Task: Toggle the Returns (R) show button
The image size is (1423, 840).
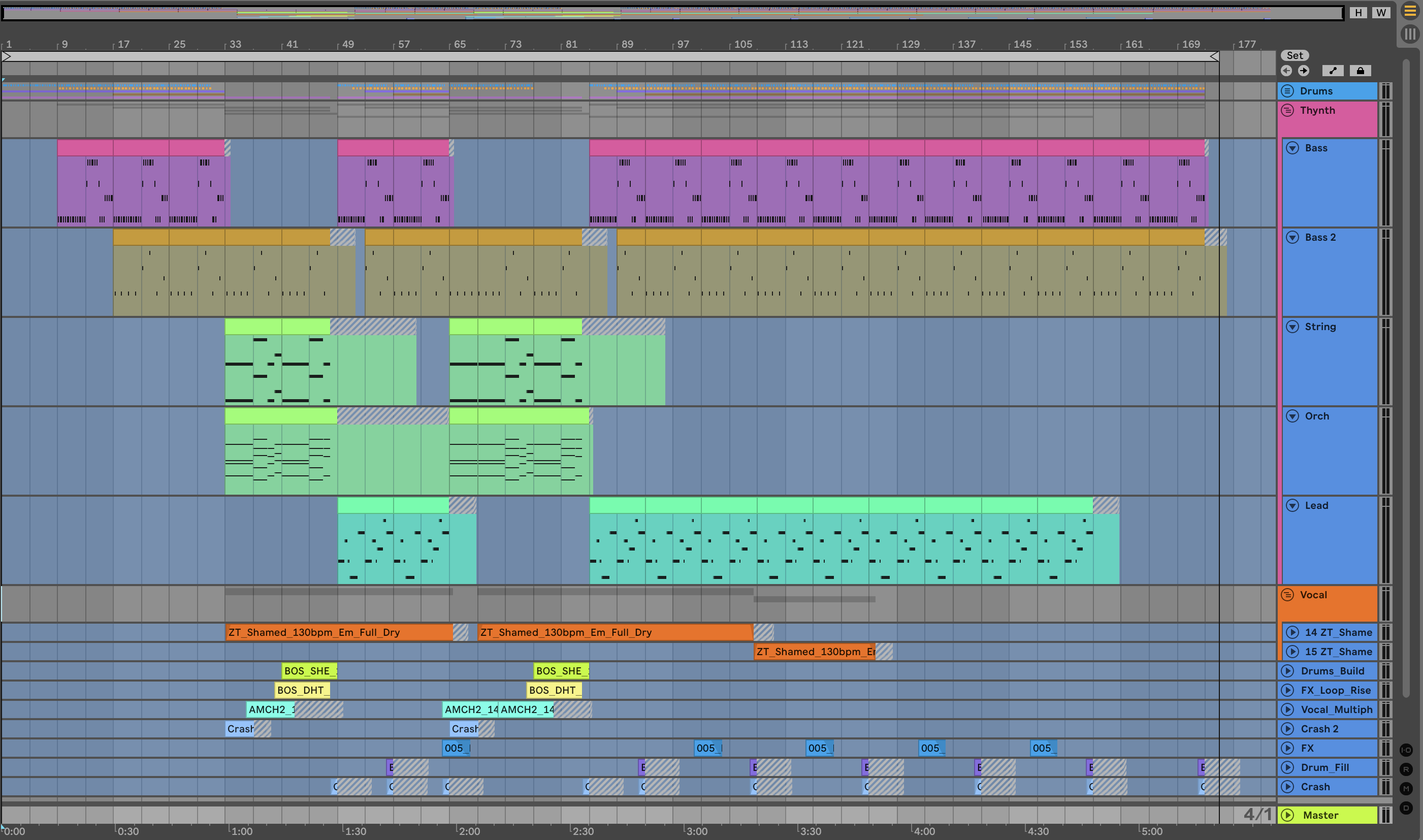Action: (1406, 770)
